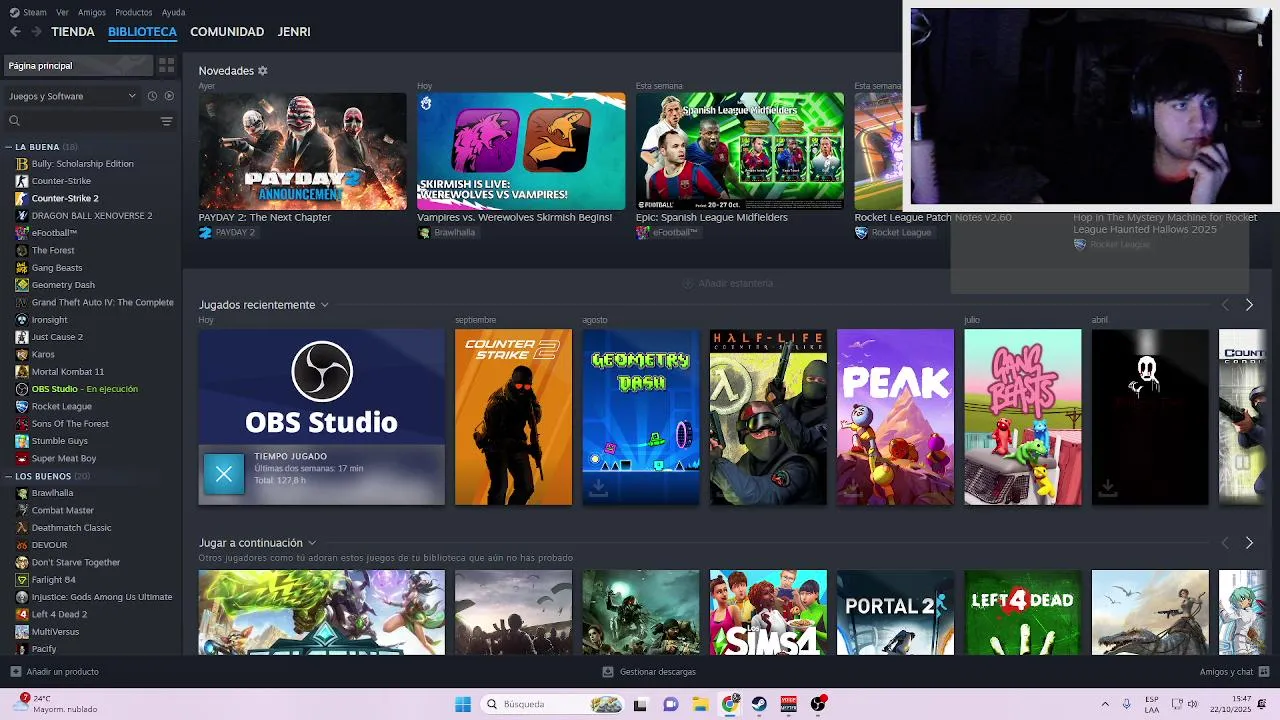Open the Gang Beasts game cover

1022,417
